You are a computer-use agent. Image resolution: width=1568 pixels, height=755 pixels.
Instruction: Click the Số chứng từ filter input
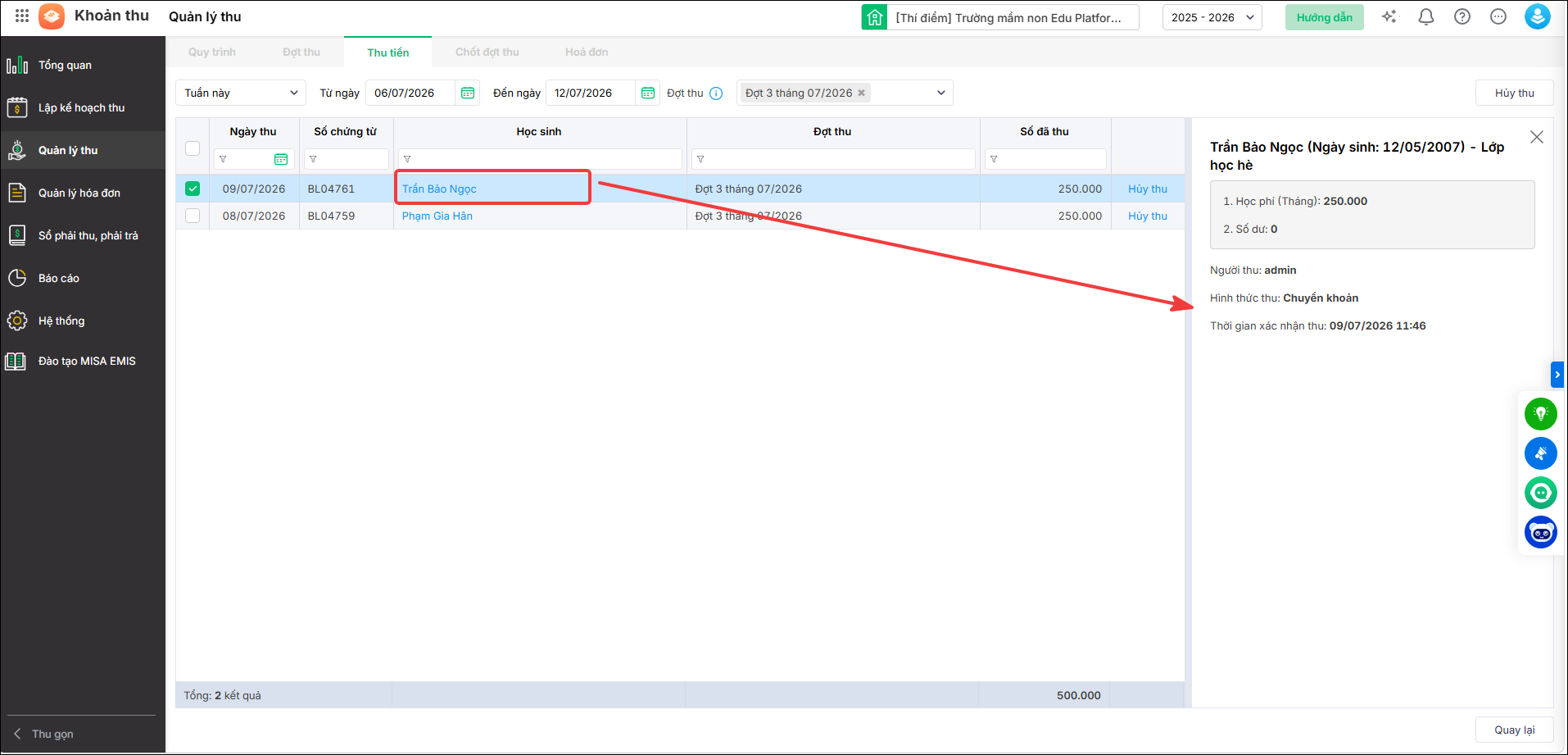[347, 159]
